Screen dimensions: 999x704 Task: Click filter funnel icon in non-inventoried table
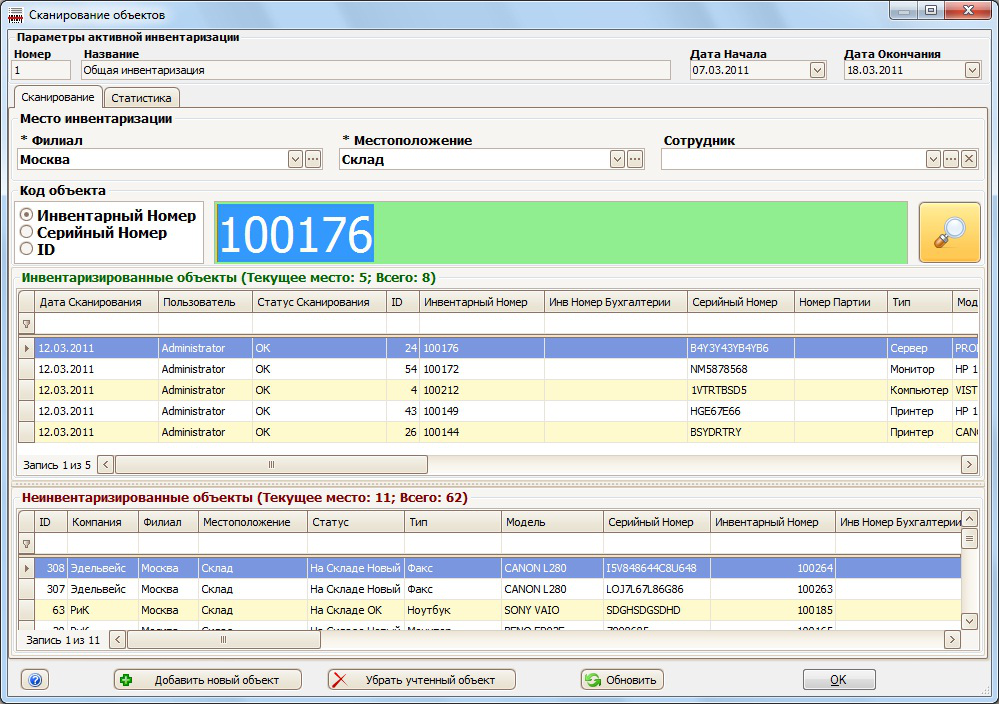[x=27, y=544]
